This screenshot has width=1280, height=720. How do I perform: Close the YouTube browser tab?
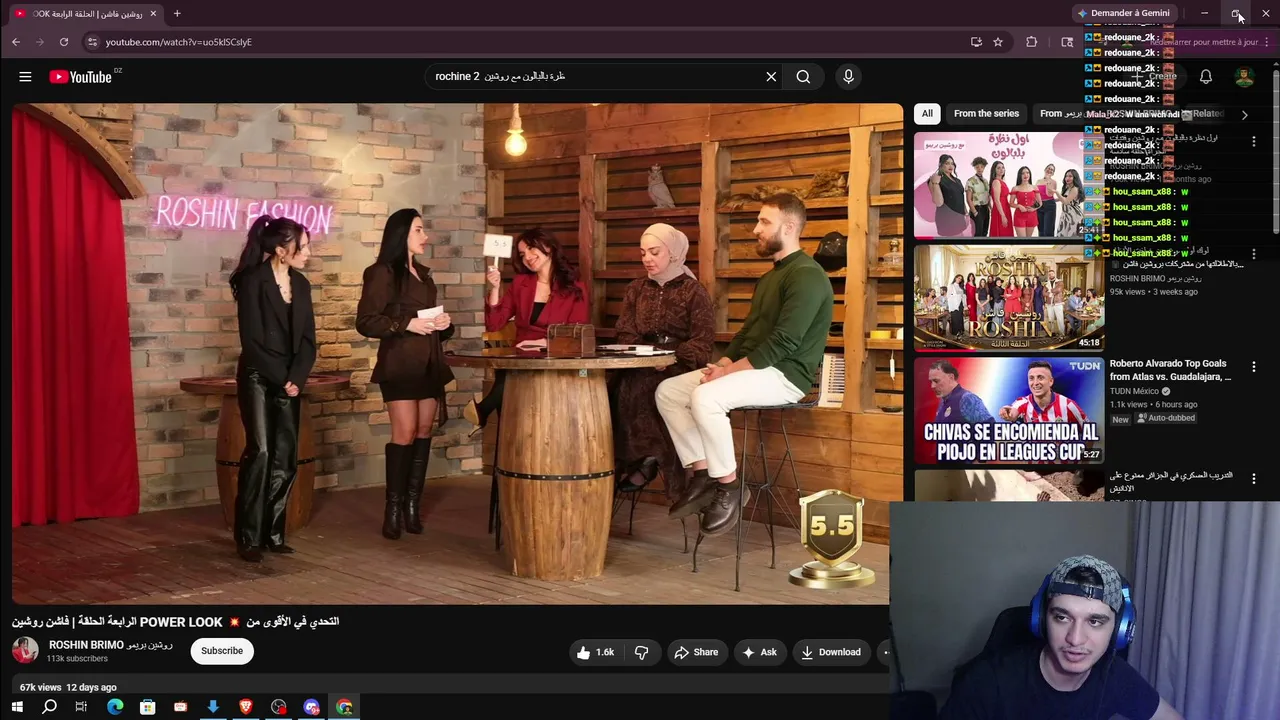(x=153, y=14)
